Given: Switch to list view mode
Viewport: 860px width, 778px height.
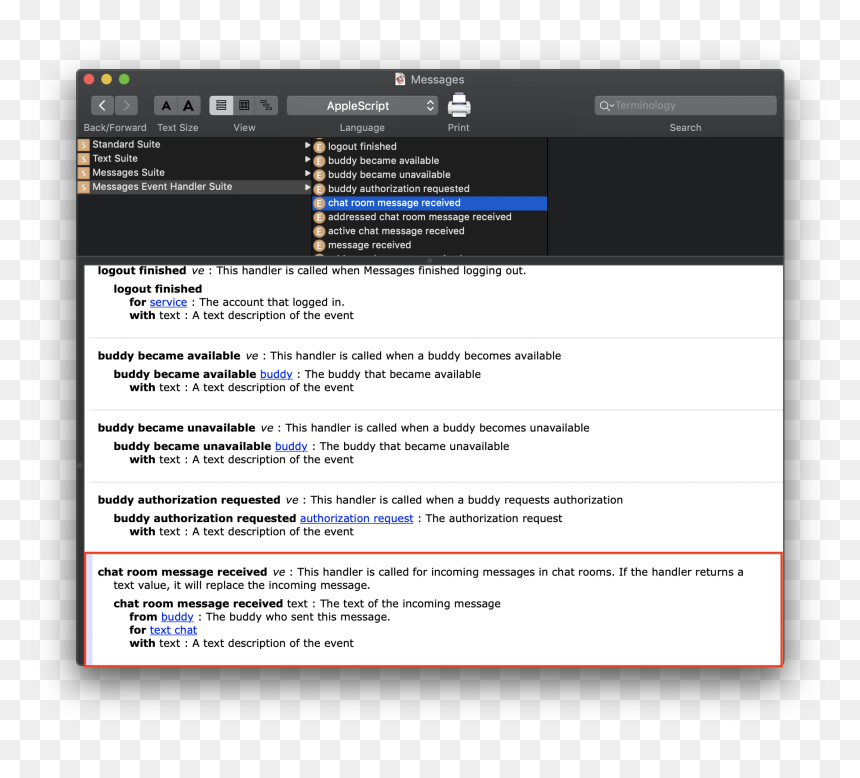Looking at the screenshot, I should coord(221,105).
